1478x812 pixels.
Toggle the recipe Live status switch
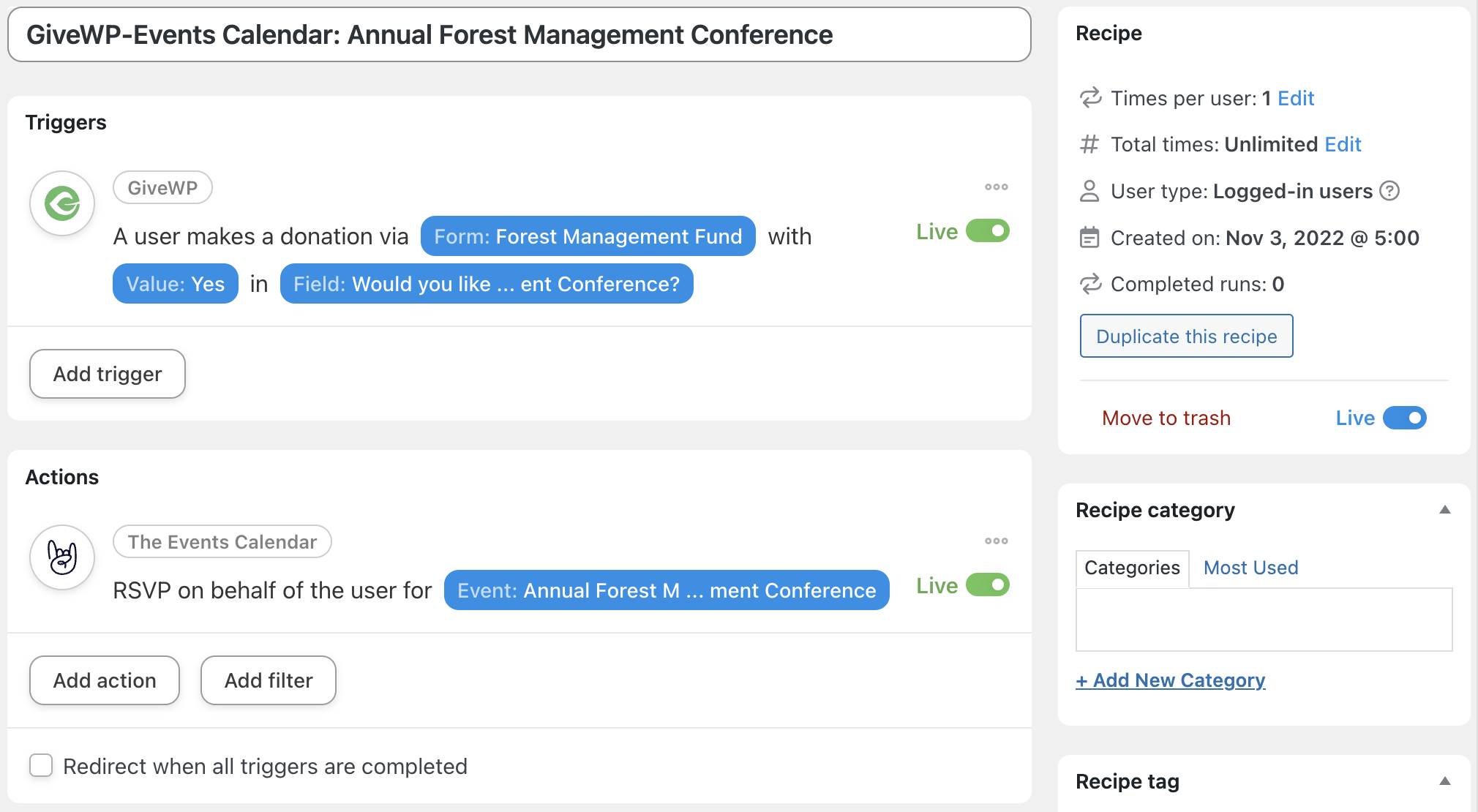click(1404, 418)
